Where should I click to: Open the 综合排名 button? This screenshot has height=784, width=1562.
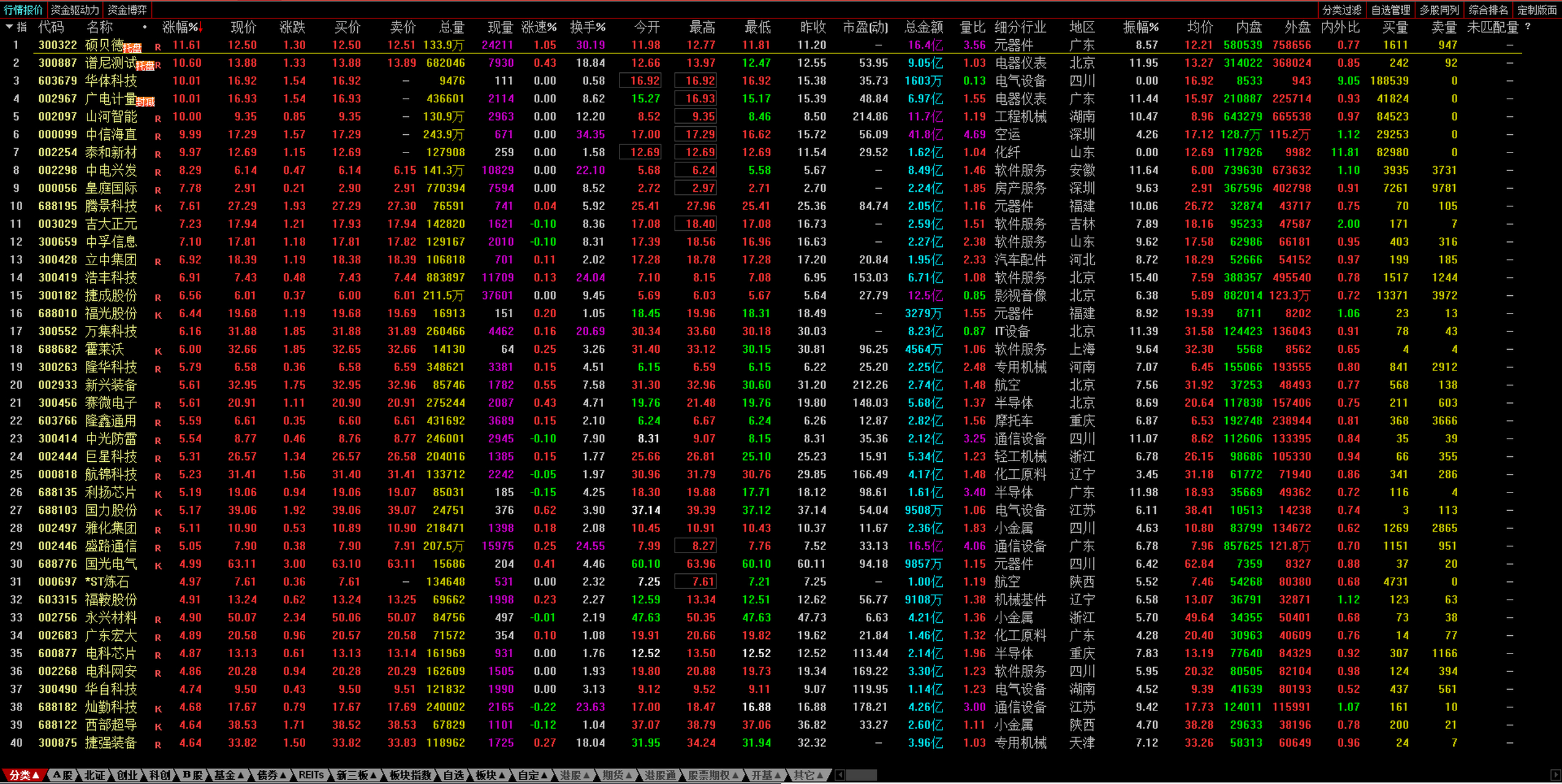coord(1488,10)
